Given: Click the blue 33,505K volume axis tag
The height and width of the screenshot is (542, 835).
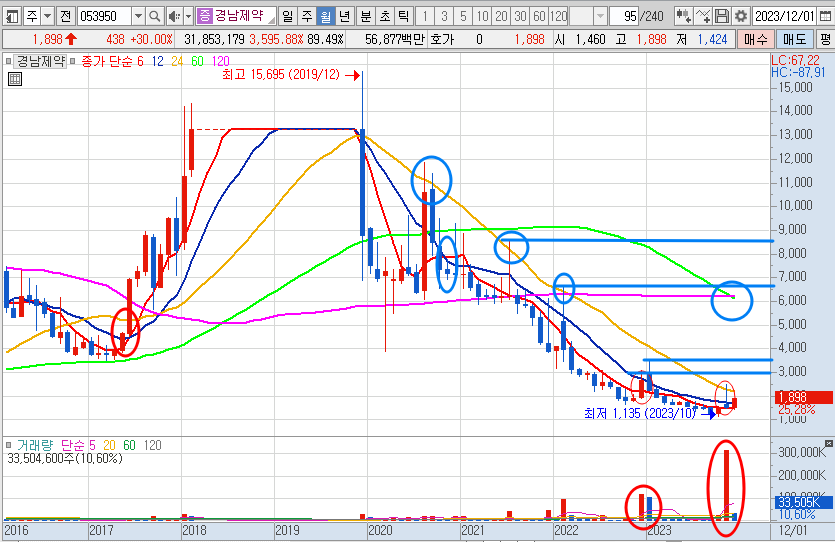Looking at the screenshot, I should [803, 502].
